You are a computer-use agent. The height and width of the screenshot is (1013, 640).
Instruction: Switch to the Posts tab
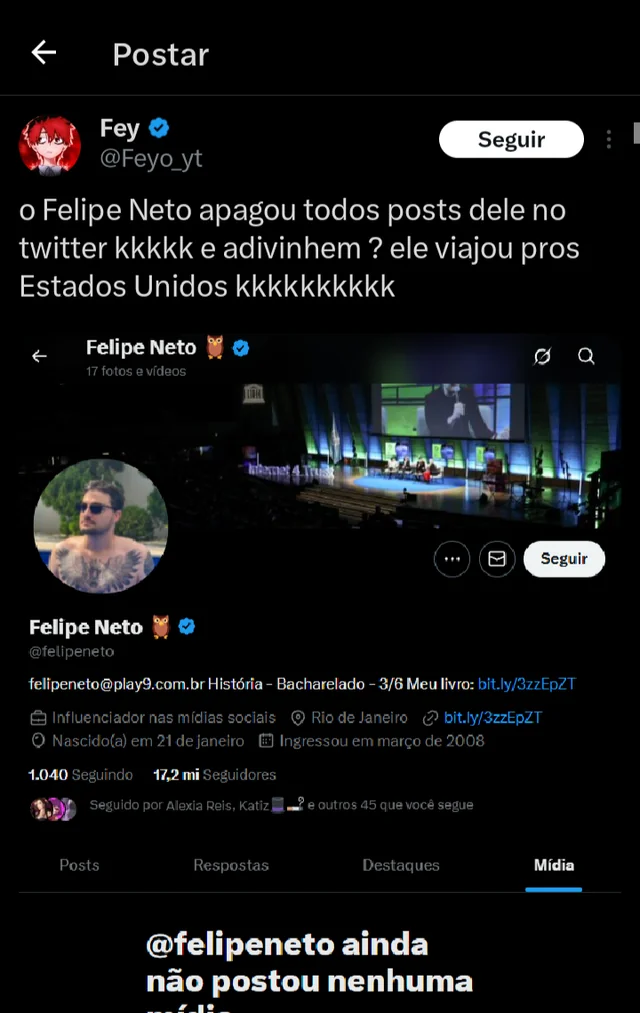pos(79,865)
